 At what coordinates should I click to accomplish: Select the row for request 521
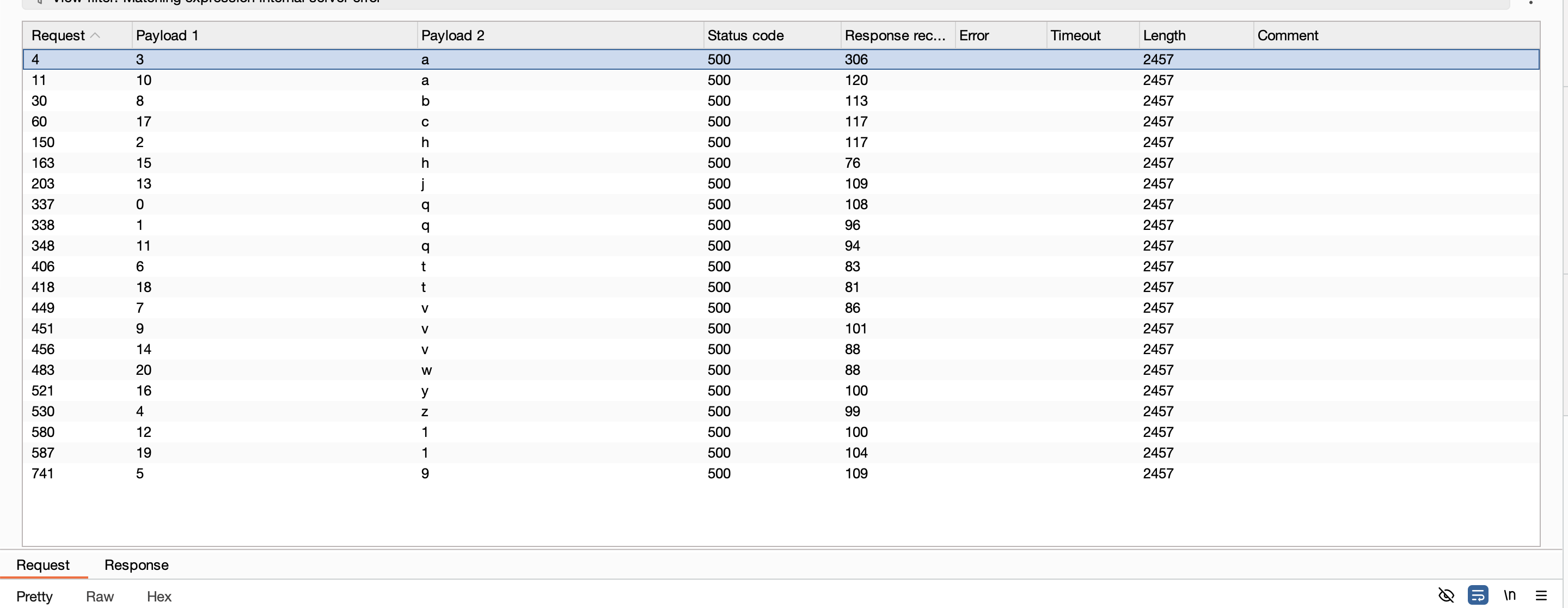pos(781,391)
